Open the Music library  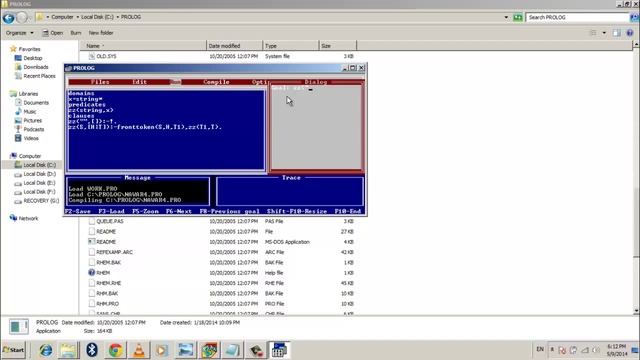click(29, 111)
